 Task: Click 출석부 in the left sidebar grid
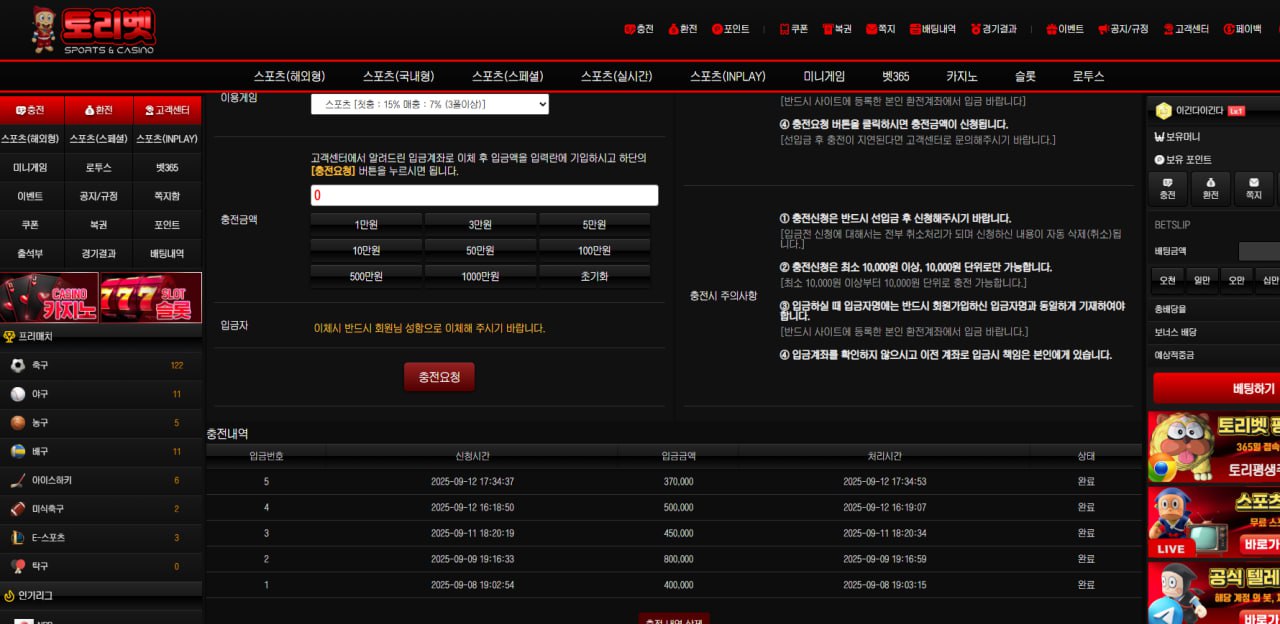click(30, 254)
